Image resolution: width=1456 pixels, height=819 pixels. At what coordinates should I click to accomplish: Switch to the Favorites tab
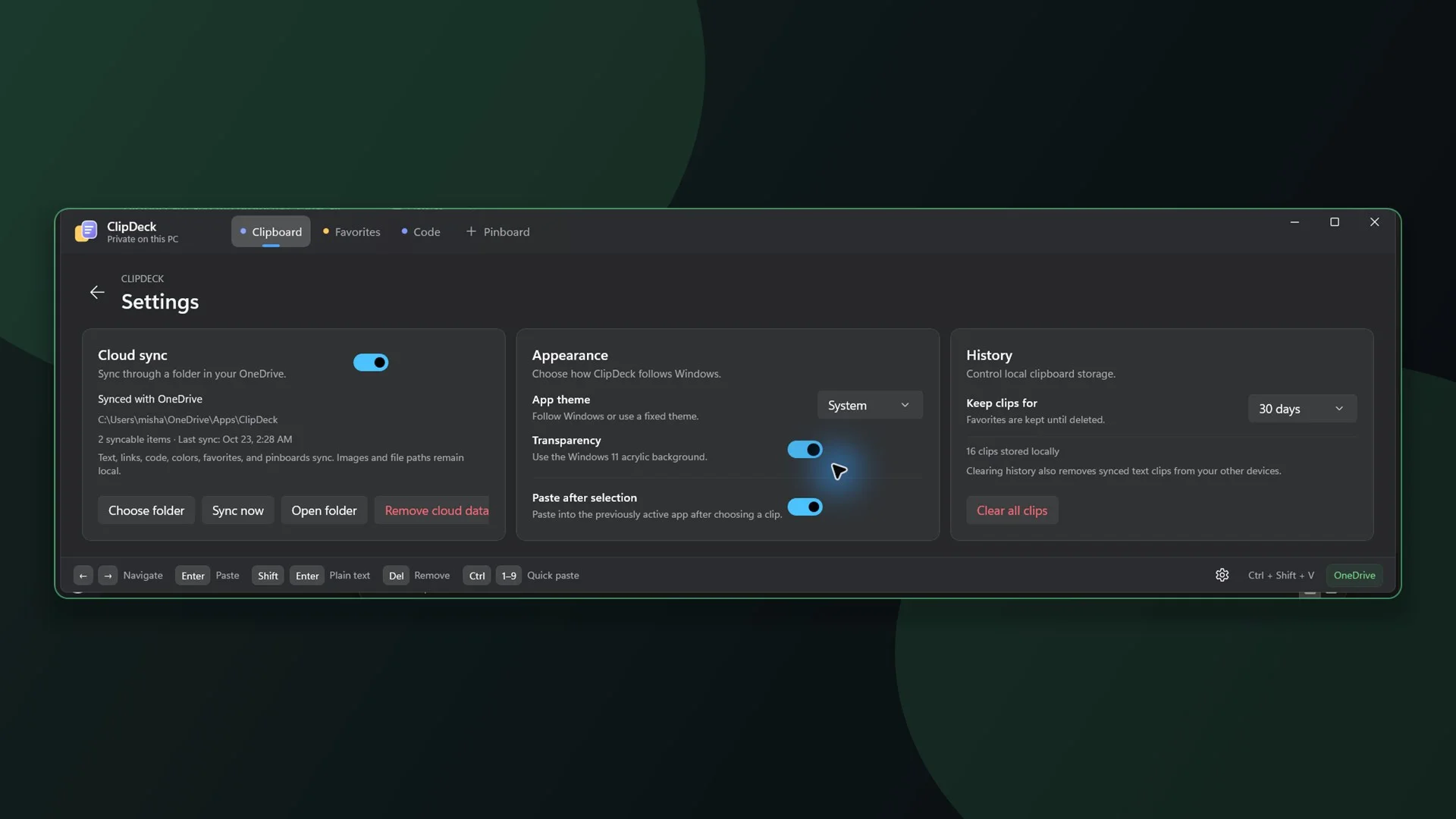pos(351,232)
